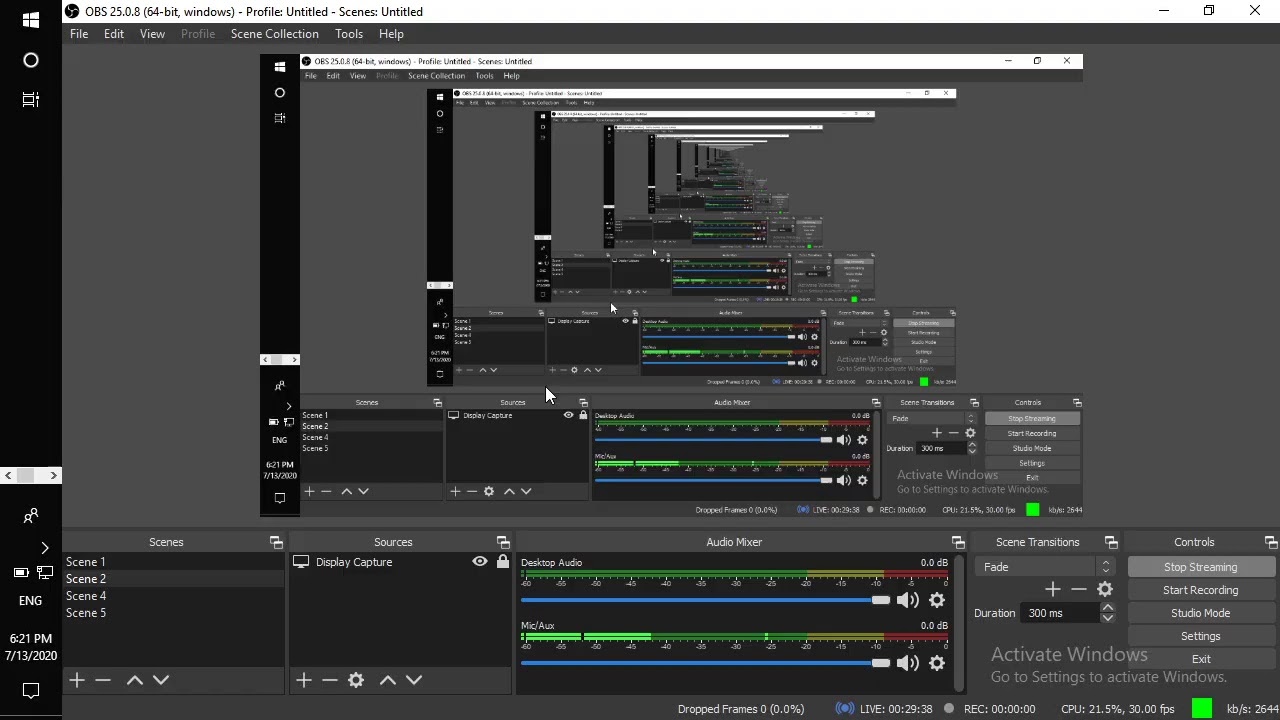Remove the selected scene with the minus icon
Viewport: 1280px width, 720px height.
pos(103,680)
